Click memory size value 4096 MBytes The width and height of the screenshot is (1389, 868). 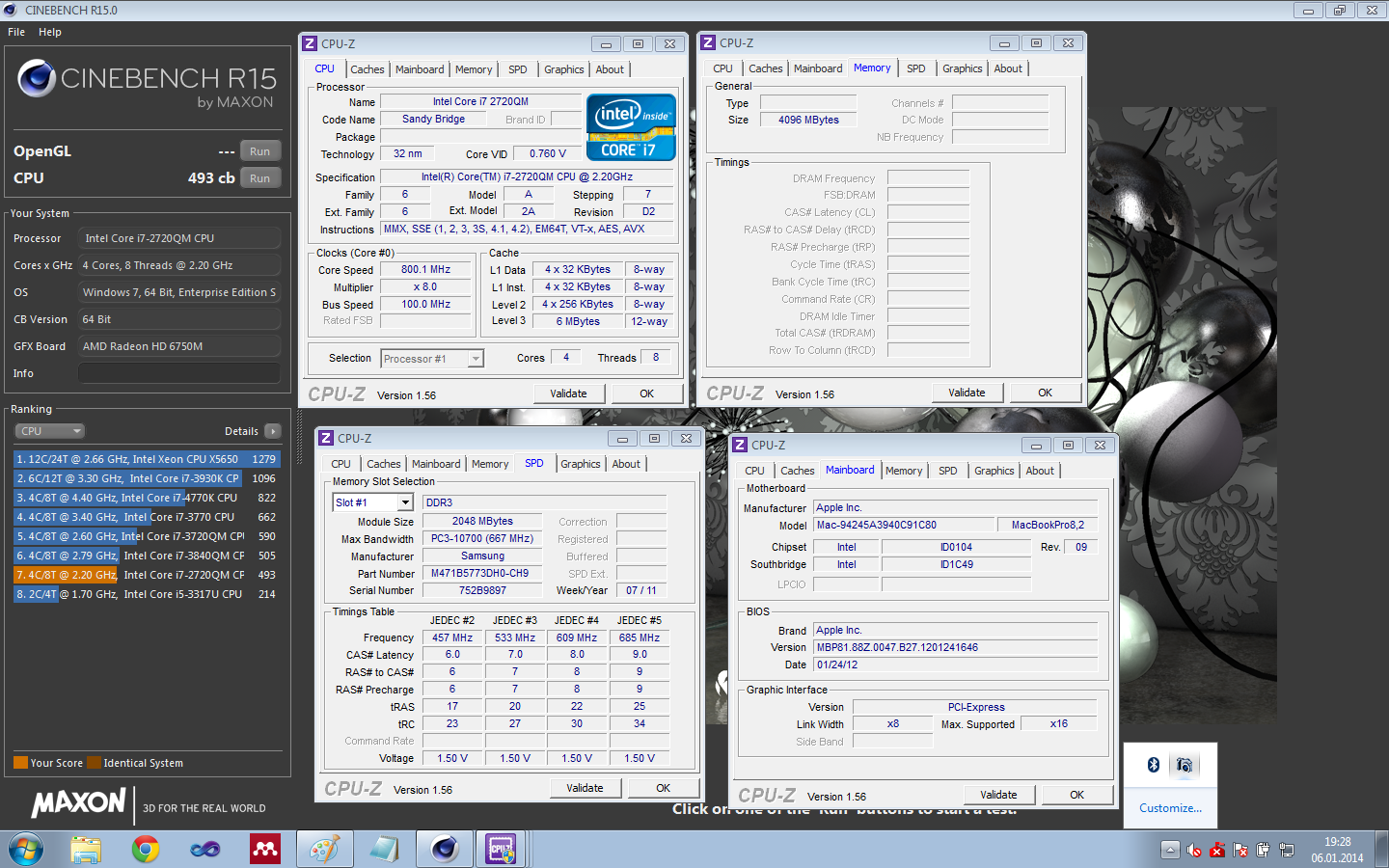(808, 120)
